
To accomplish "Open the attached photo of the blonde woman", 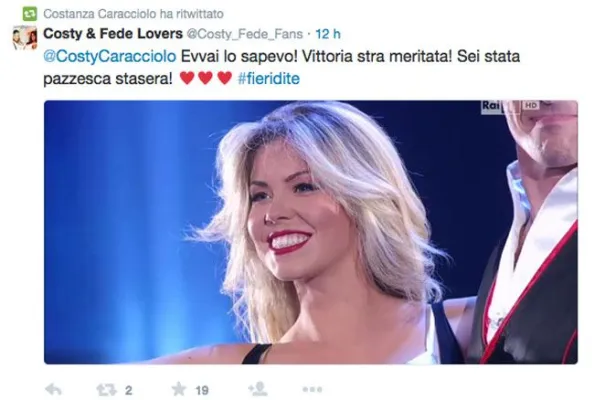I will pos(311,232).
